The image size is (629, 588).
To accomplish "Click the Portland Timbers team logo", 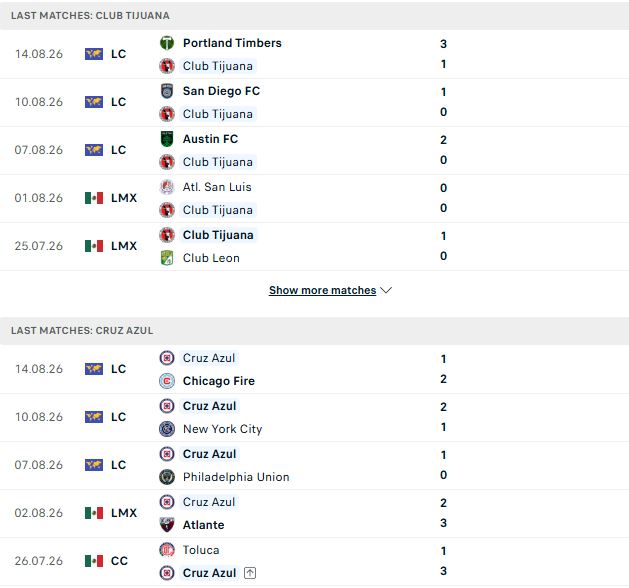I will point(167,43).
